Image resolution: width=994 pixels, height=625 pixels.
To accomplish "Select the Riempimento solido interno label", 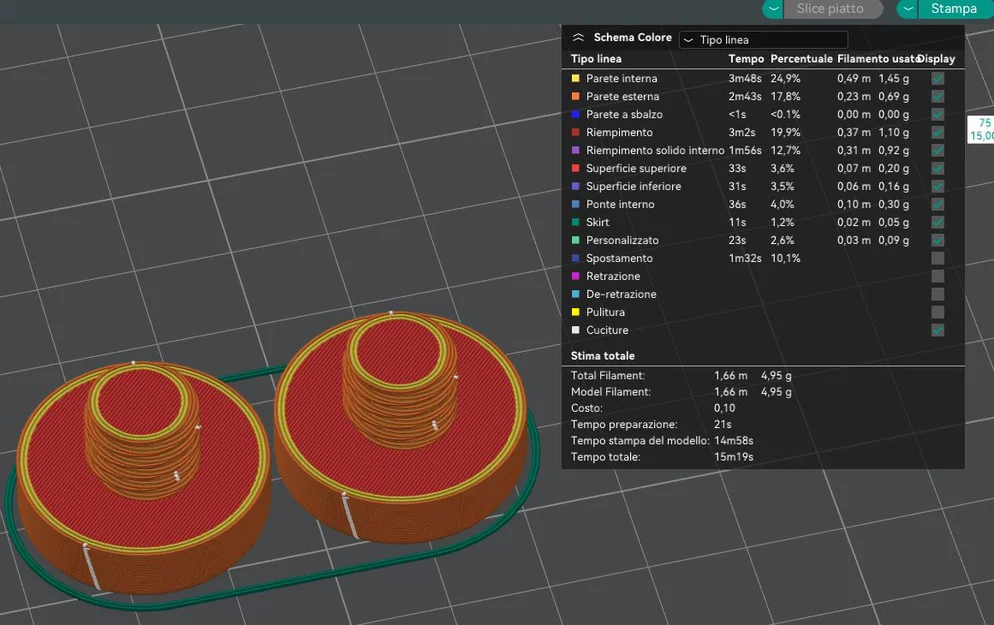I will coord(655,150).
